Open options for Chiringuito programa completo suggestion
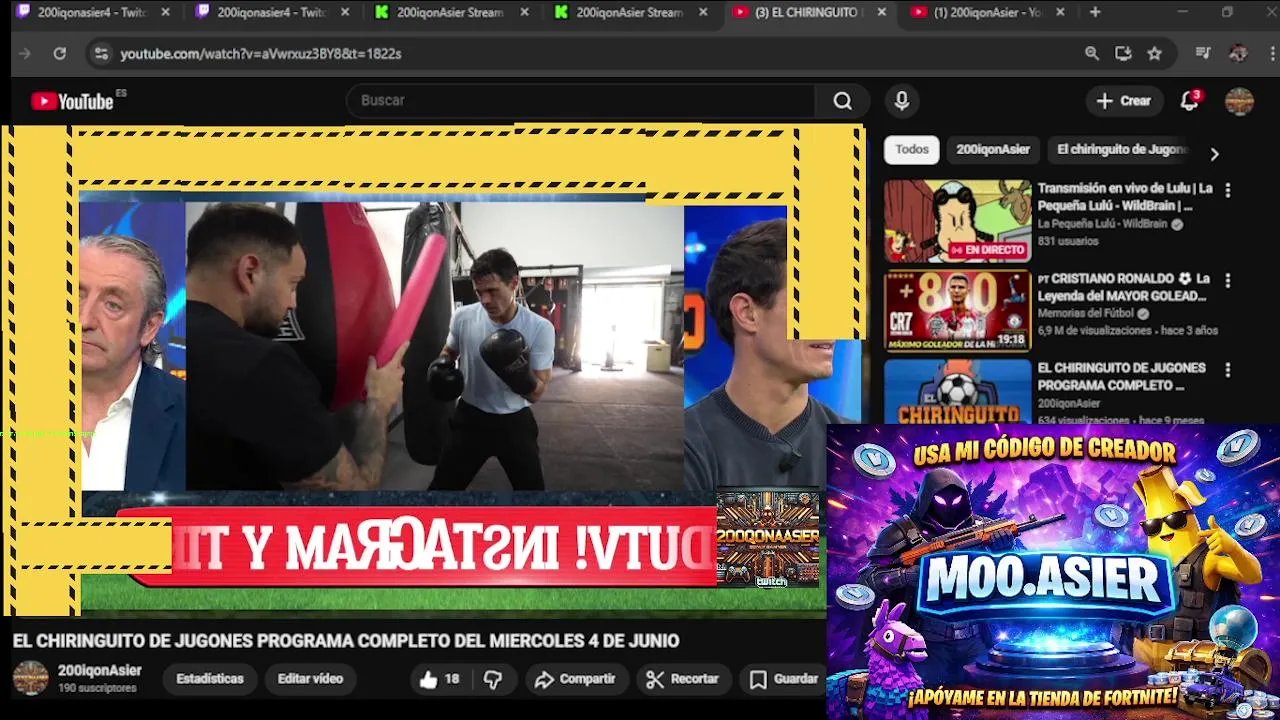The image size is (1280, 720). (x=1228, y=370)
